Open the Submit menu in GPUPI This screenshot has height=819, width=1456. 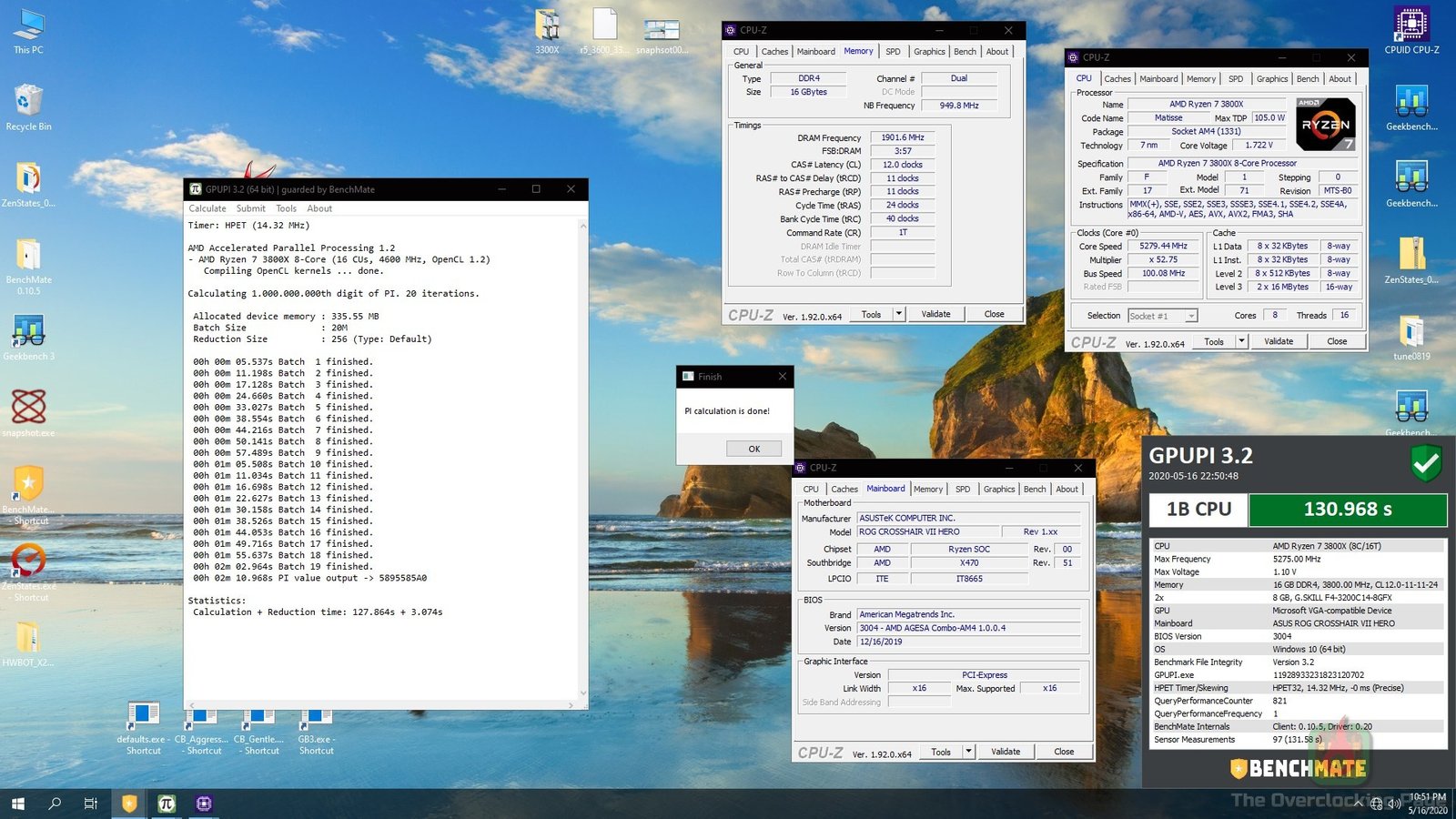[250, 208]
